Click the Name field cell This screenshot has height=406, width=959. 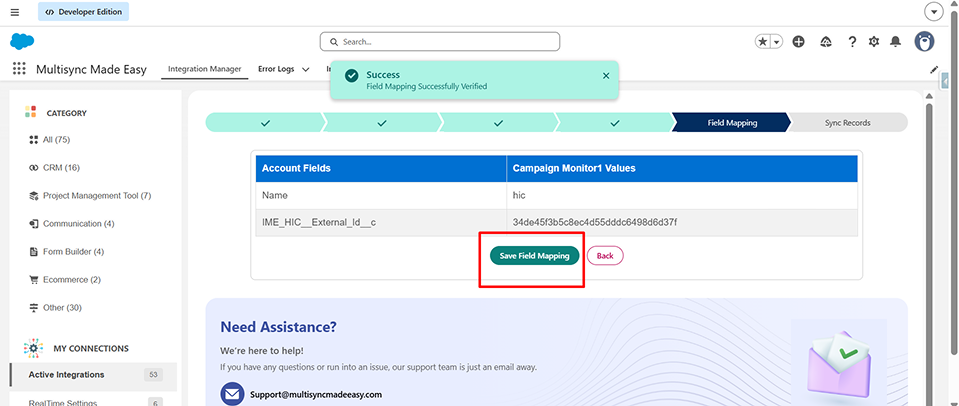point(381,195)
